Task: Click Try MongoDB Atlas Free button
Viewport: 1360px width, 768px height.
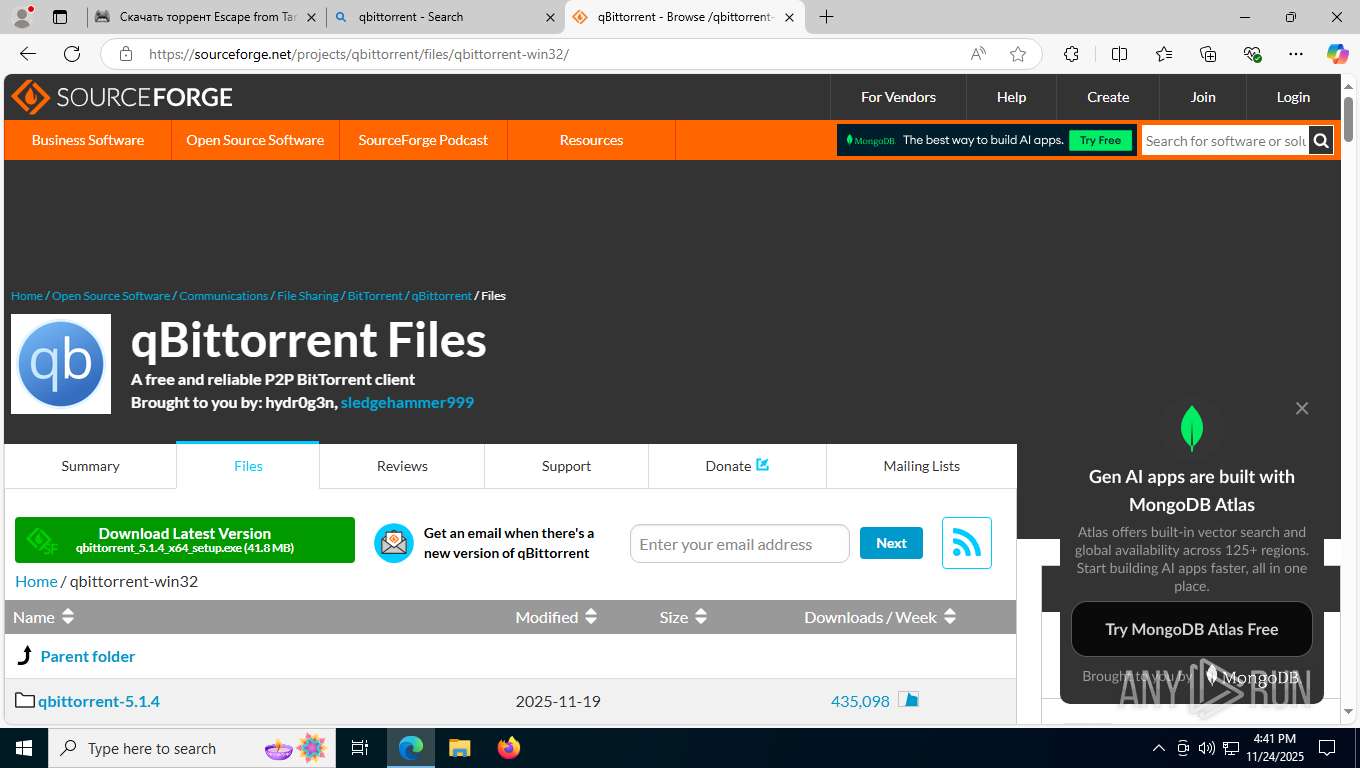Action: [1191, 629]
